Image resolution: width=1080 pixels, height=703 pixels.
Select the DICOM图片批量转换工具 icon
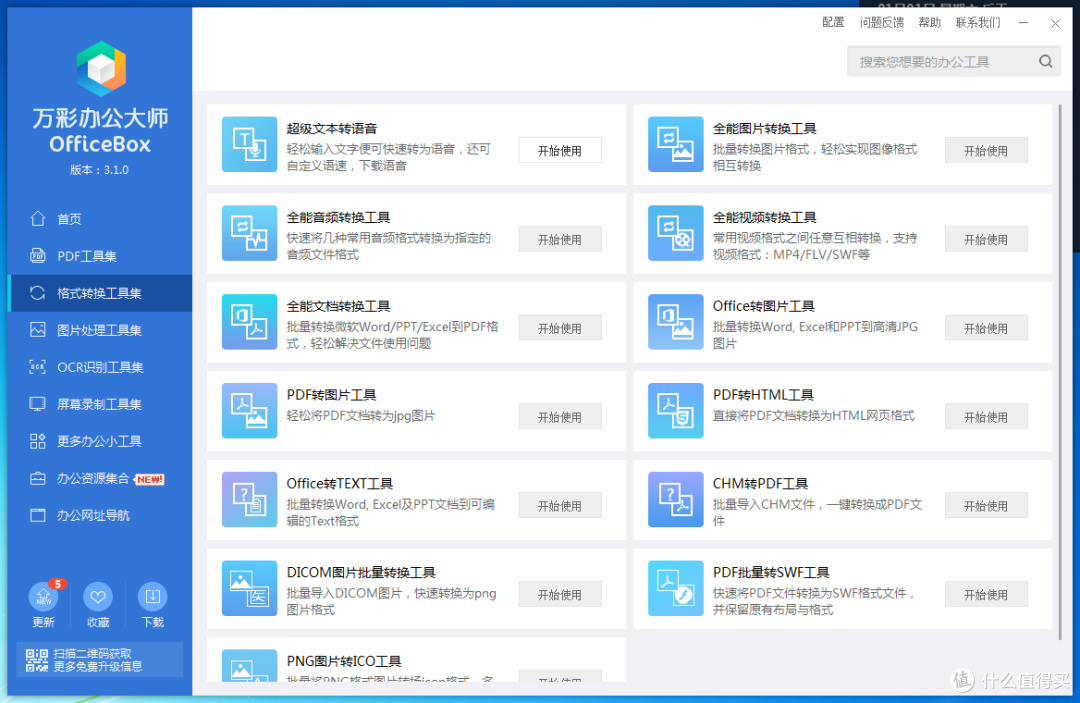coord(249,588)
